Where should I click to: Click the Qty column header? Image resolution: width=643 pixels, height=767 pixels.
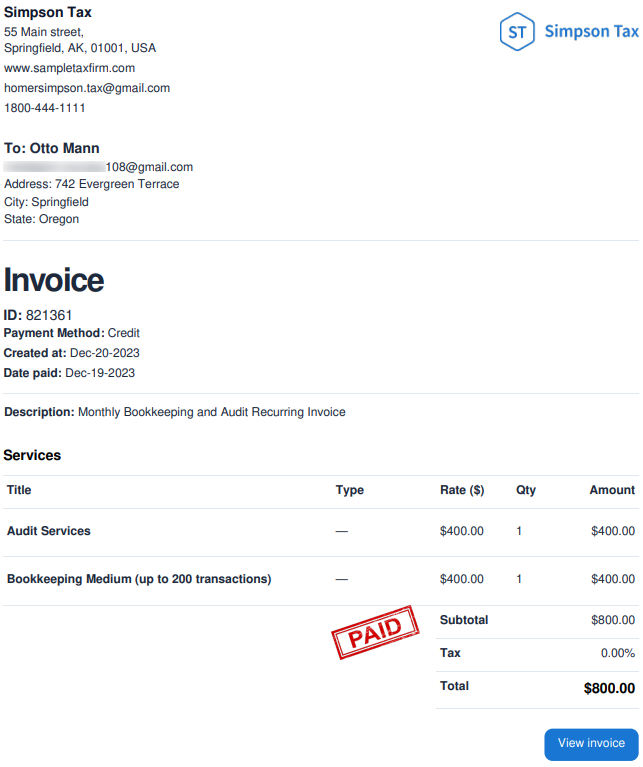[x=526, y=490]
